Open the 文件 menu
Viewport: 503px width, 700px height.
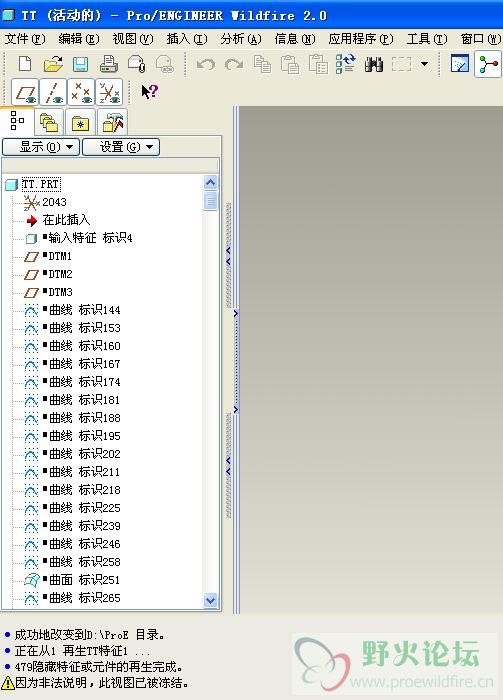[25, 39]
